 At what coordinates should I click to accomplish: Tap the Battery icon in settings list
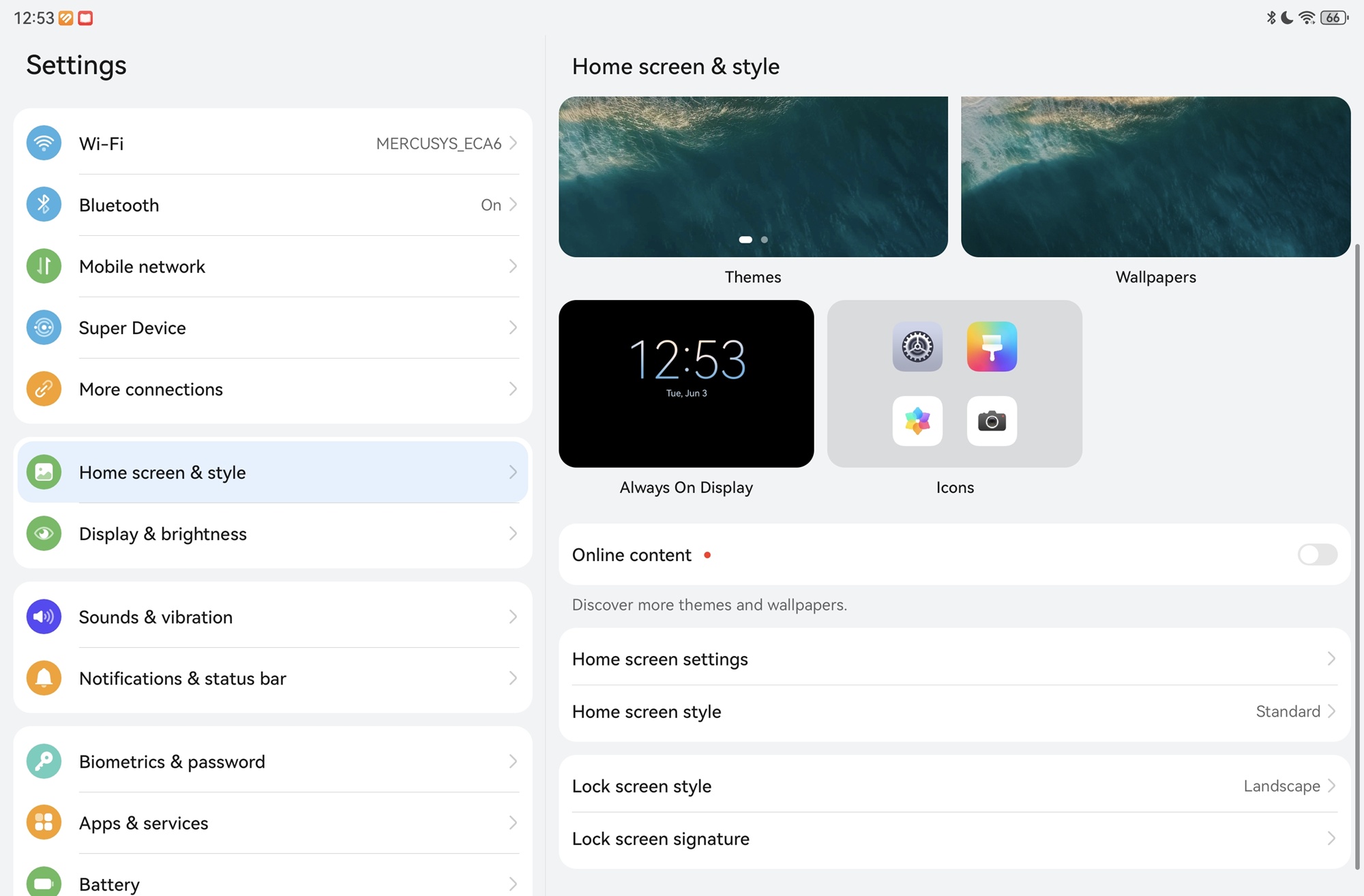click(x=44, y=882)
